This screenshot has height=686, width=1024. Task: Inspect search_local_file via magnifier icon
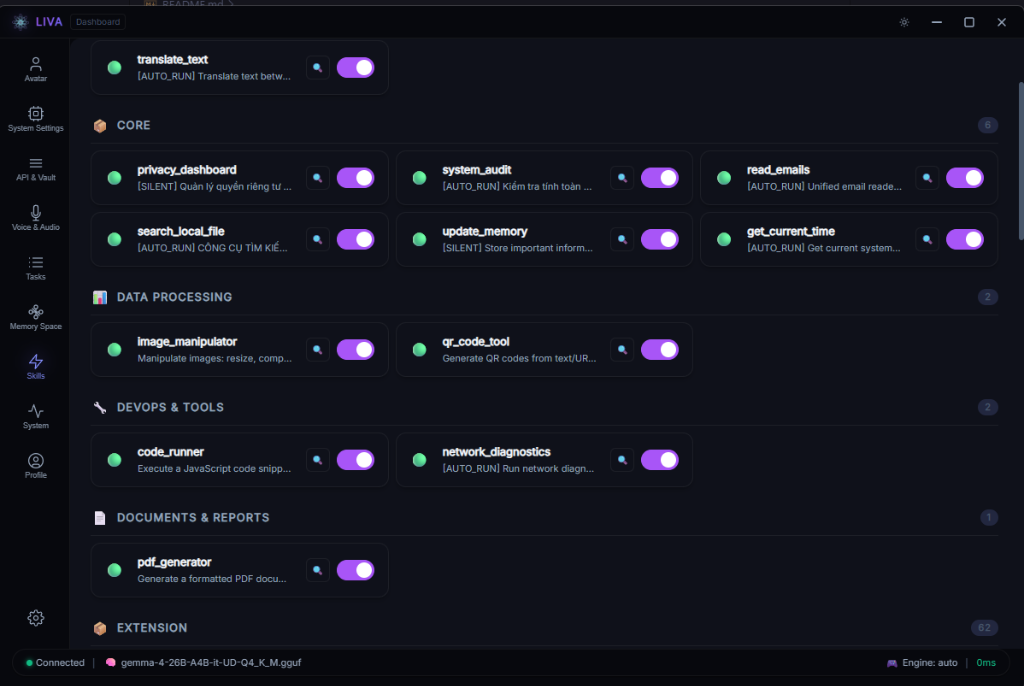pyautogui.click(x=317, y=239)
